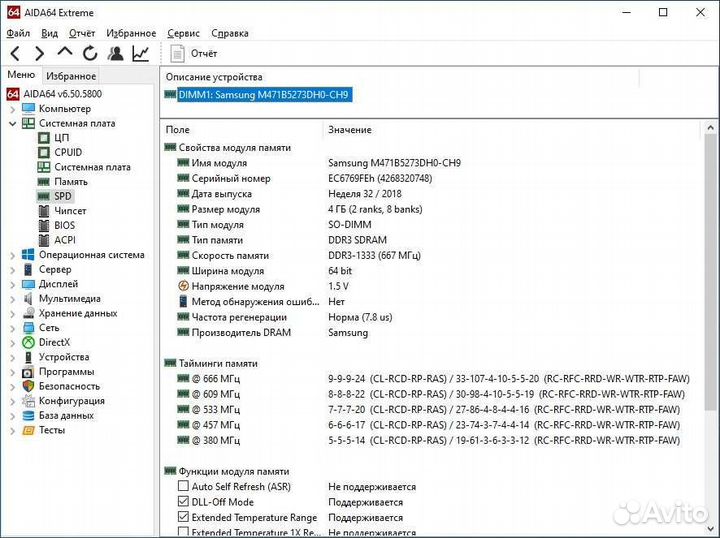Click the vertical scrollbar thumb in details pane
720x538 pixels.
[710, 271]
